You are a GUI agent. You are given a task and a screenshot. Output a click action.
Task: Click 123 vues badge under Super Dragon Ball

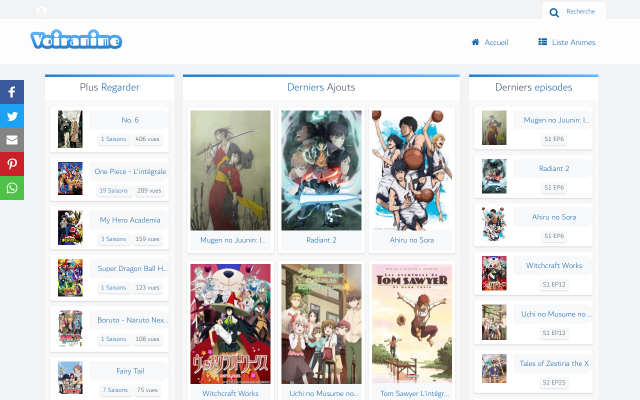147,288
